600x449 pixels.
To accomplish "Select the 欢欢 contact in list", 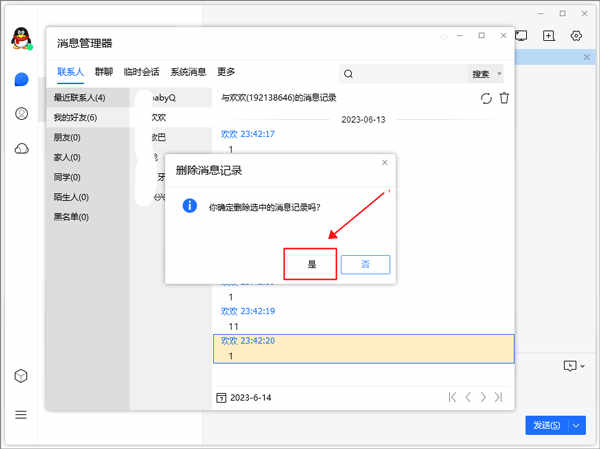I will [x=171, y=118].
